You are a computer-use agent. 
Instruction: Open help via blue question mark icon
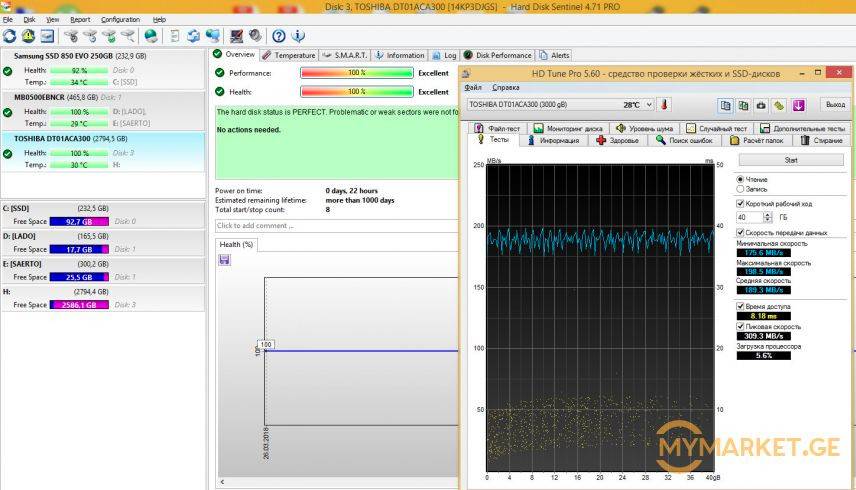pyautogui.click(x=278, y=36)
